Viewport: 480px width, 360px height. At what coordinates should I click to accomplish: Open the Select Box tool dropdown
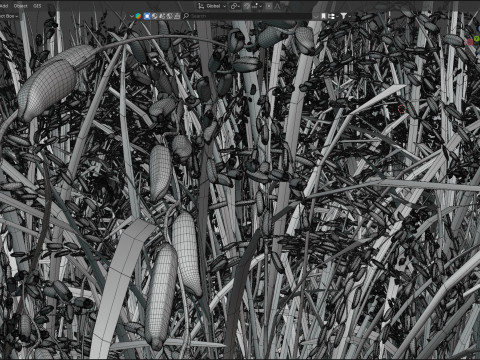9,16
